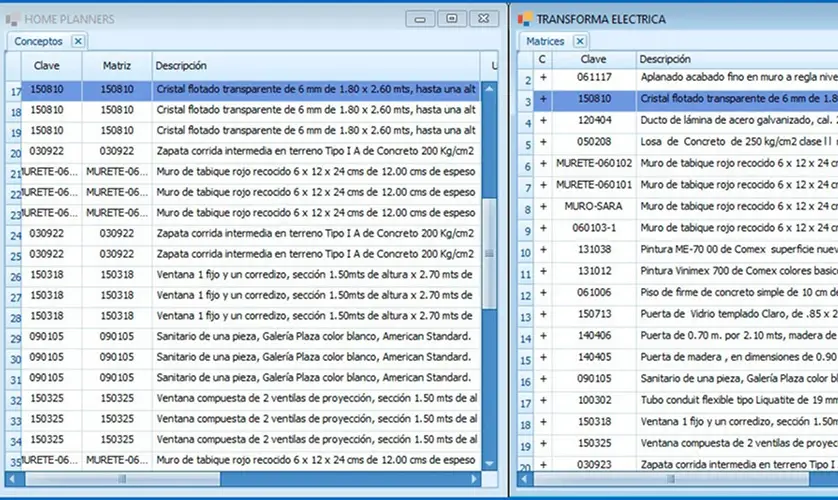Click the Clave header in Conceptos grid
Screen dimensions: 838x500
point(47,65)
